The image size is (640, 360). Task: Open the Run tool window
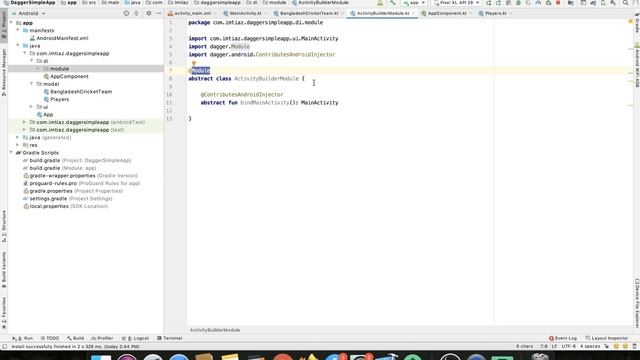pos(23,338)
